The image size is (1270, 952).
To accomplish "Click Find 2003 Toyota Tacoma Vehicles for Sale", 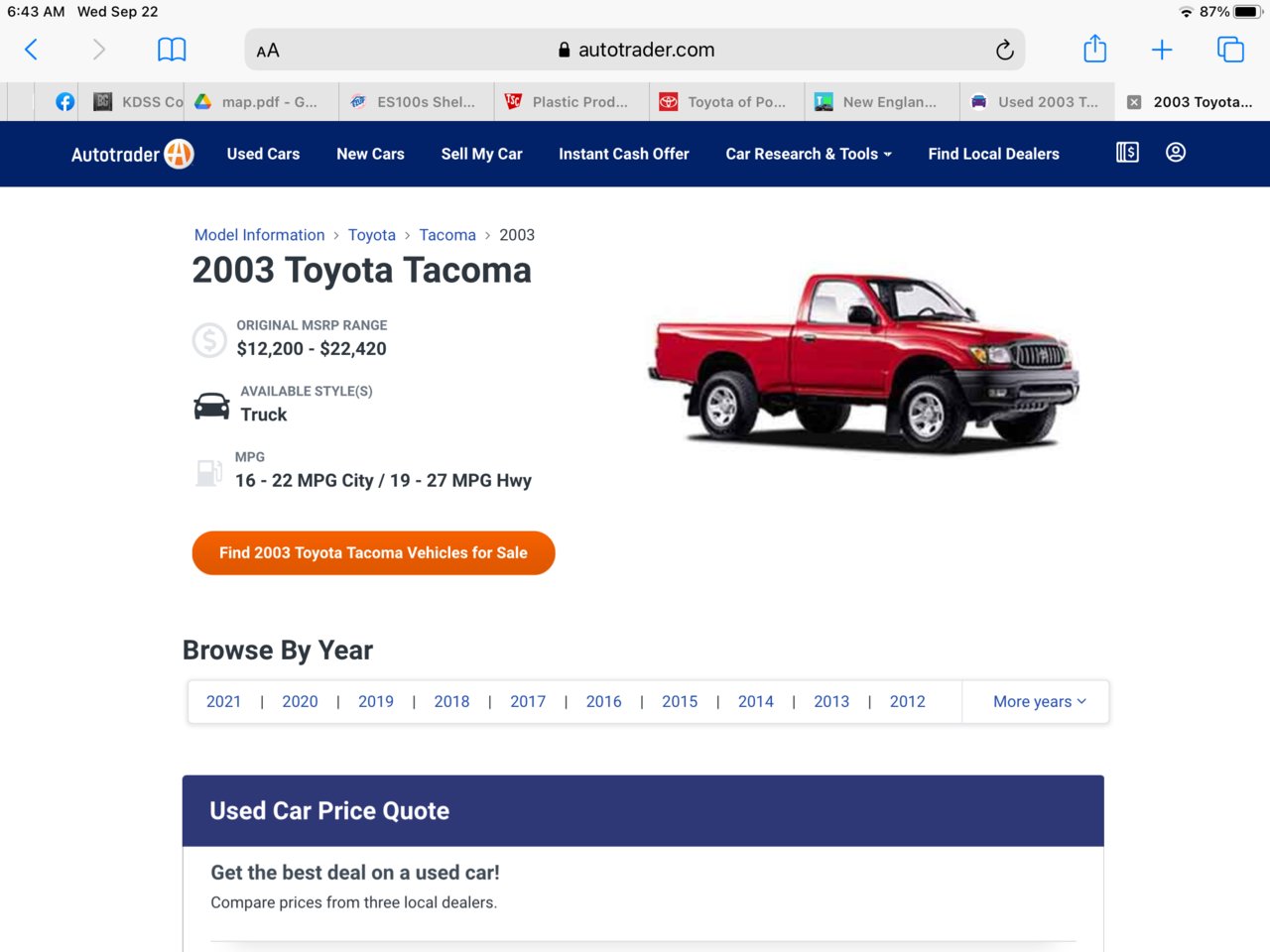I will click(373, 552).
